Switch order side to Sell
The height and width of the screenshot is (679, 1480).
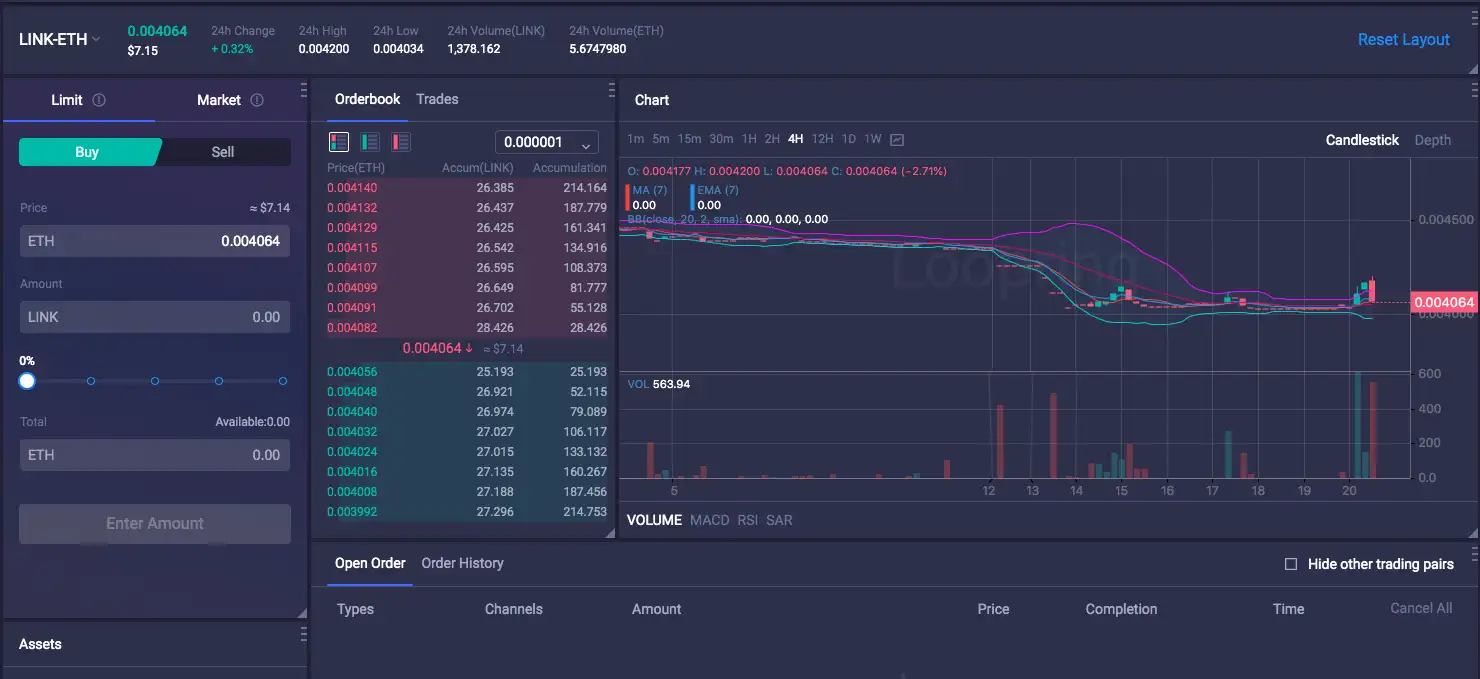coord(223,152)
